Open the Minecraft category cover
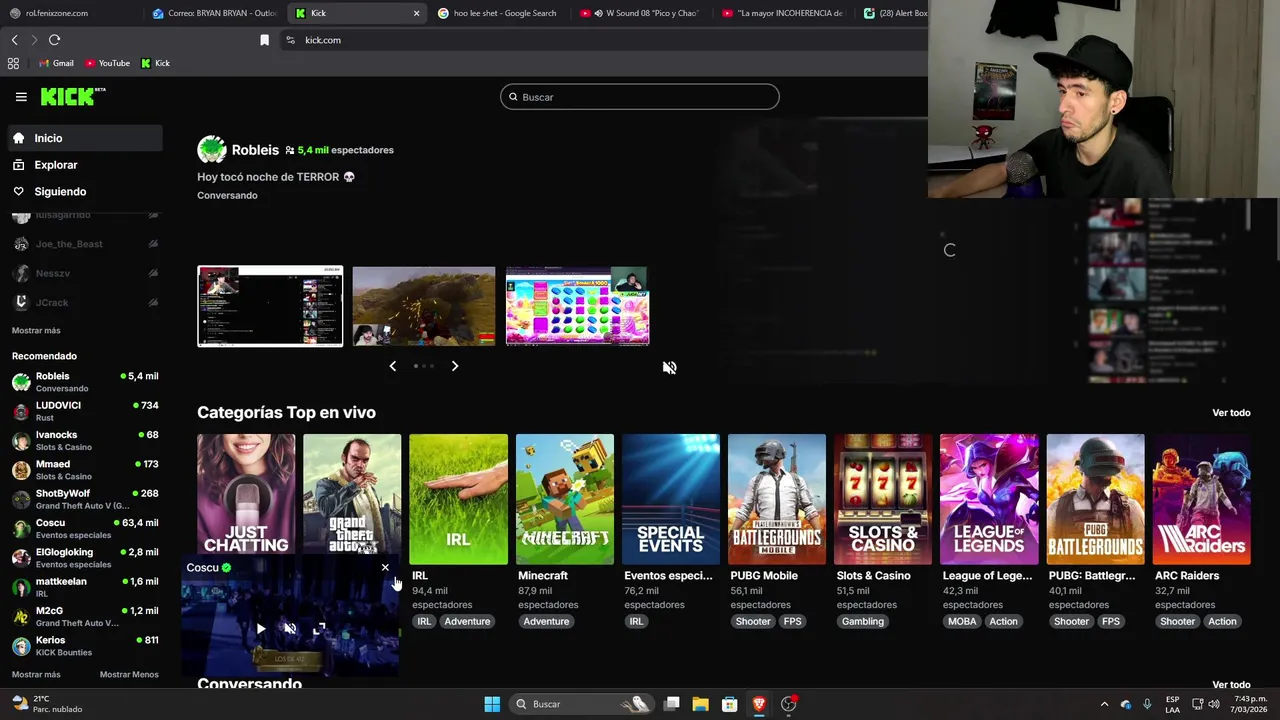The height and width of the screenshot is (720, 1280). [565, 499]
